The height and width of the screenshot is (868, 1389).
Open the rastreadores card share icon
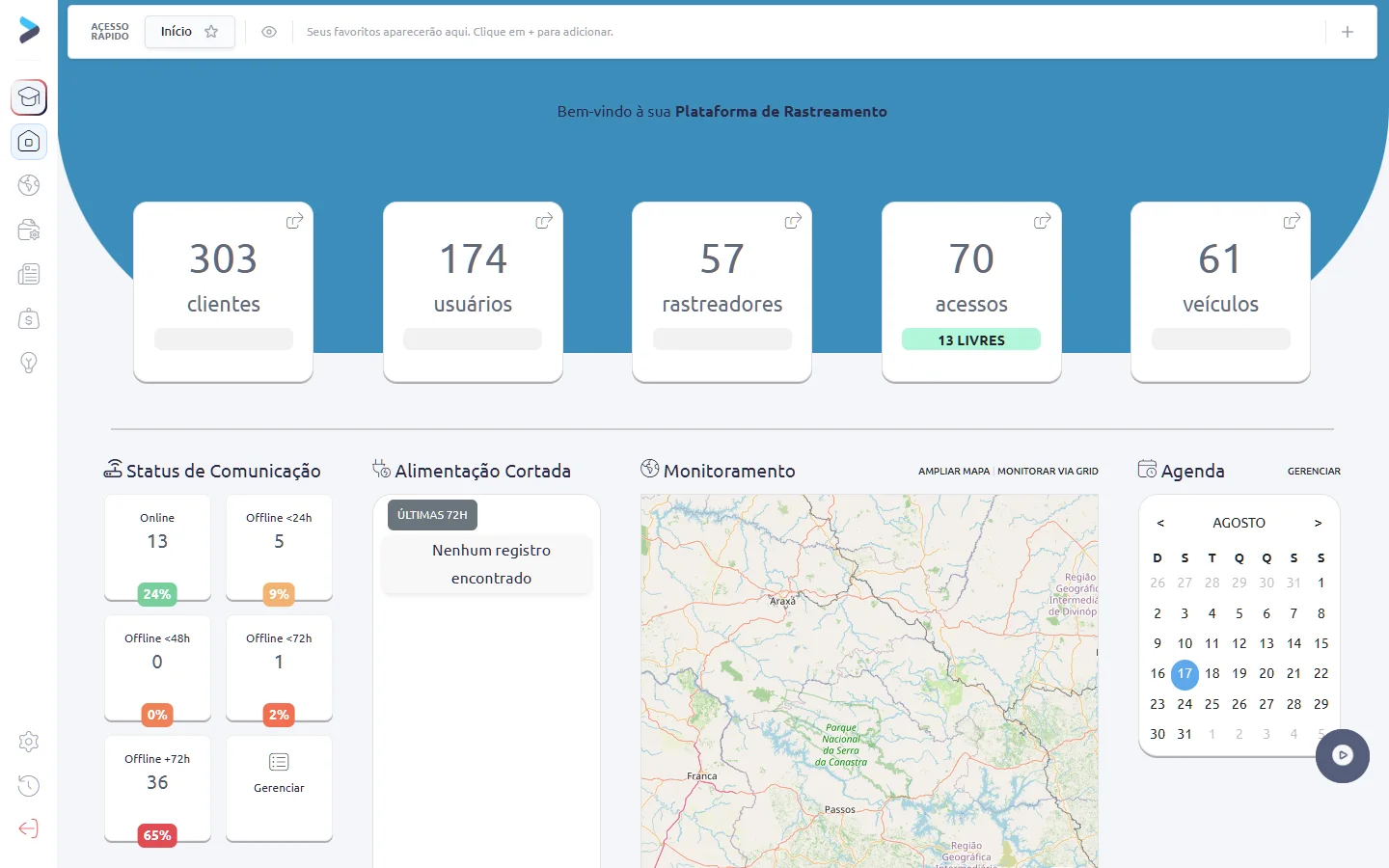coord(793,221)
